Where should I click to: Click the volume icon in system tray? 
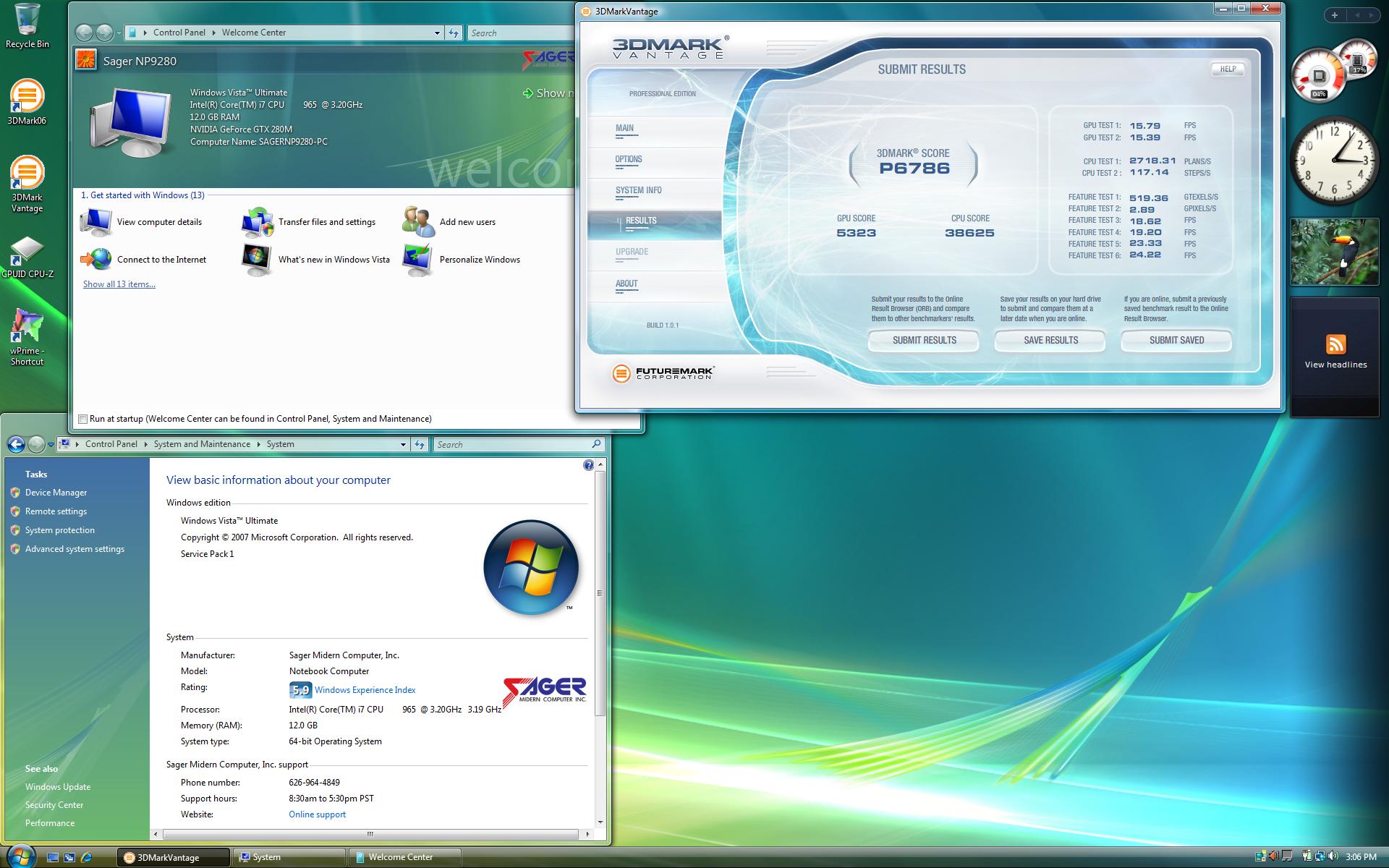[1334, 856]
